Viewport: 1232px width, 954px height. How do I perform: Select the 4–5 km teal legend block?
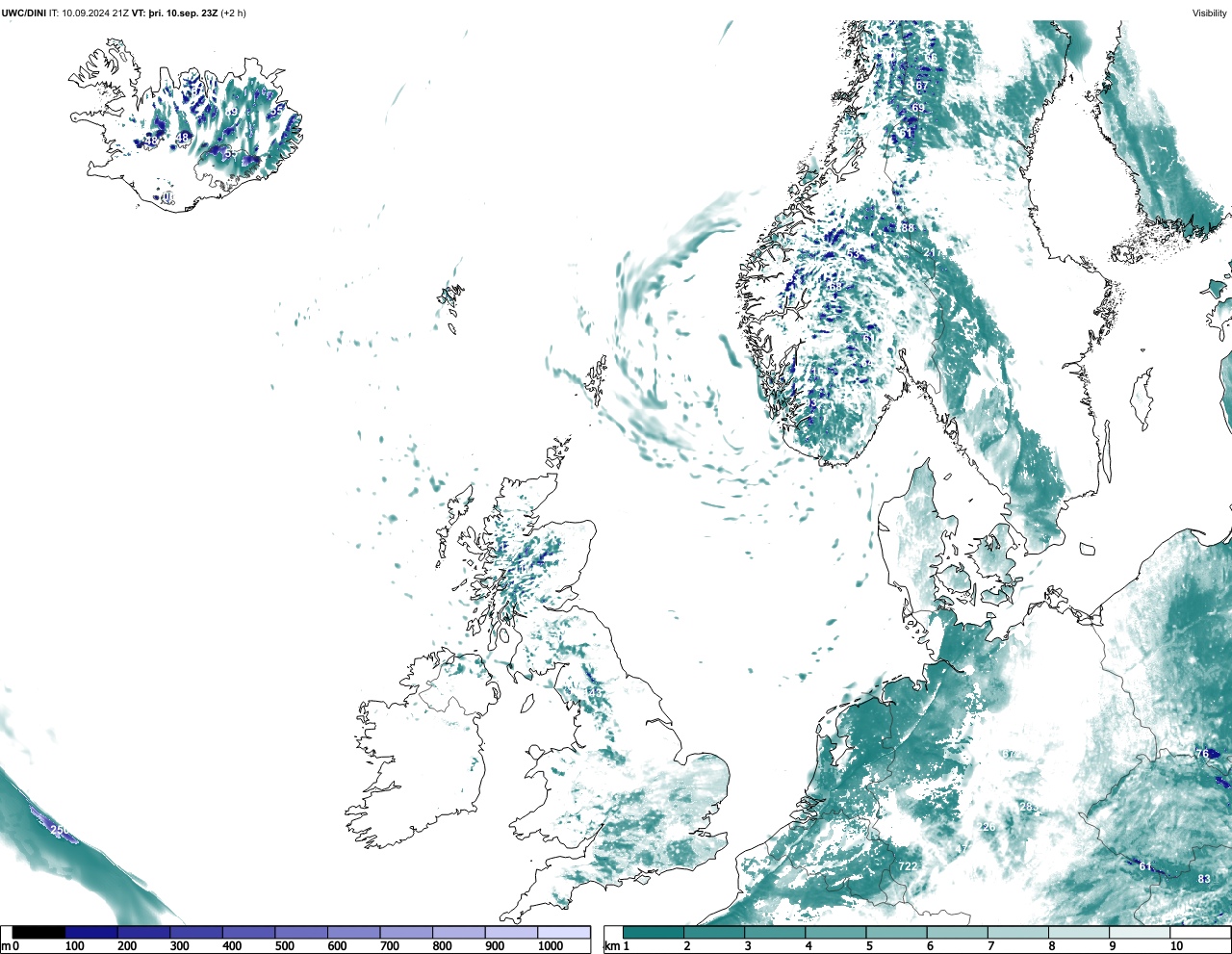[836, 932]
